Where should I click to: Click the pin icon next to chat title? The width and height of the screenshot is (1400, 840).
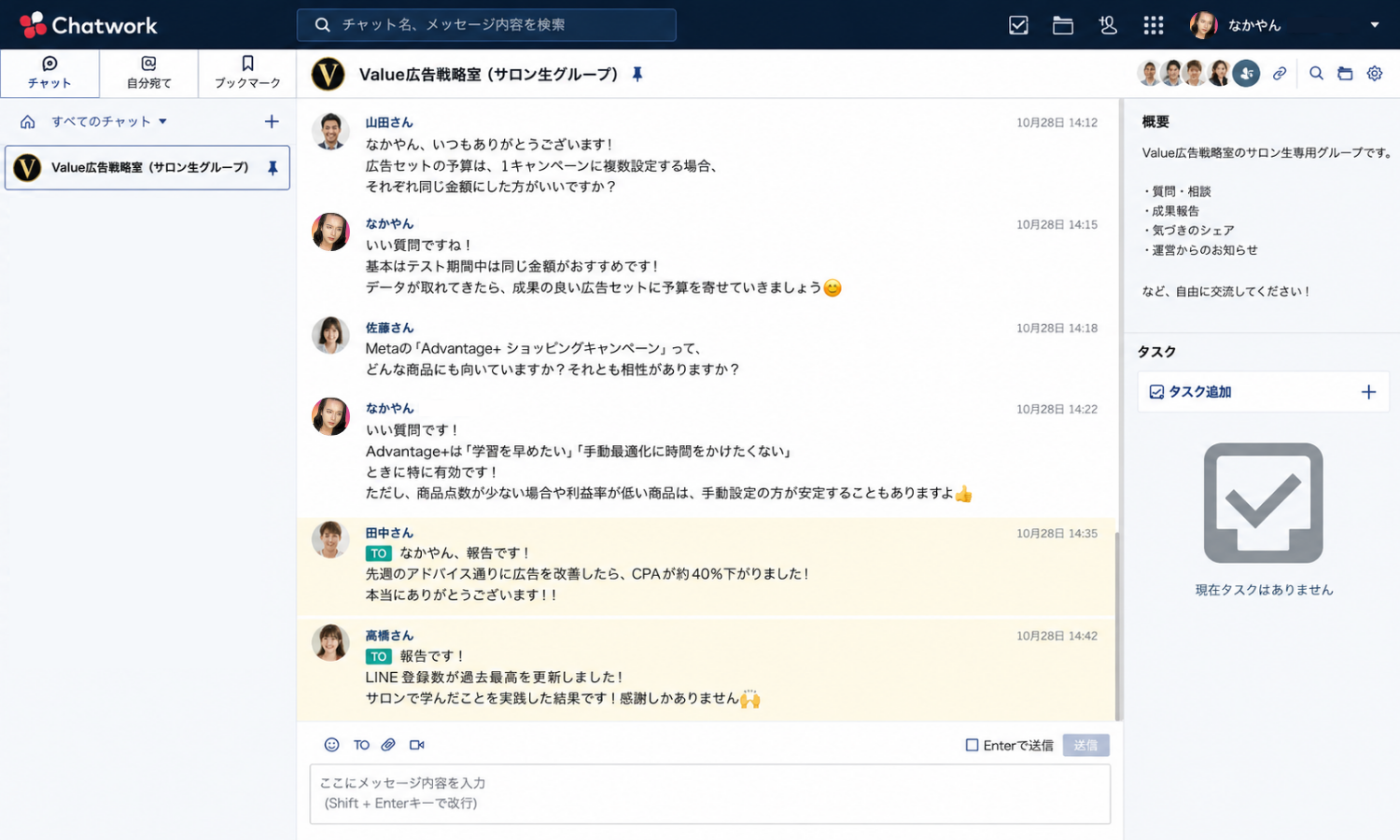click(x=637, y=74)
